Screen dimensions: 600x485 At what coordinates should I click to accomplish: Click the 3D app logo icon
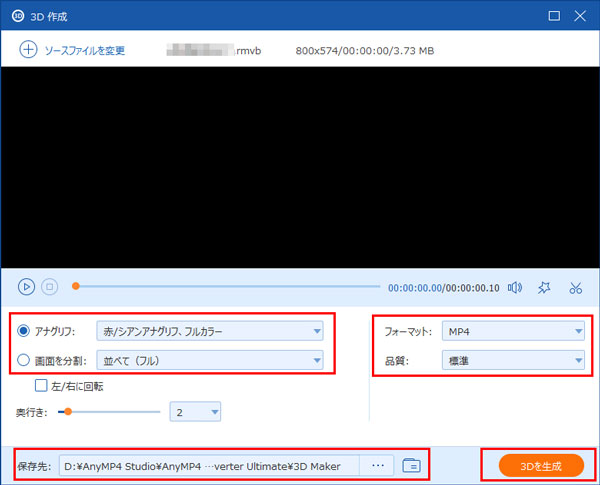pyautogui.click(x=18, y=16)
